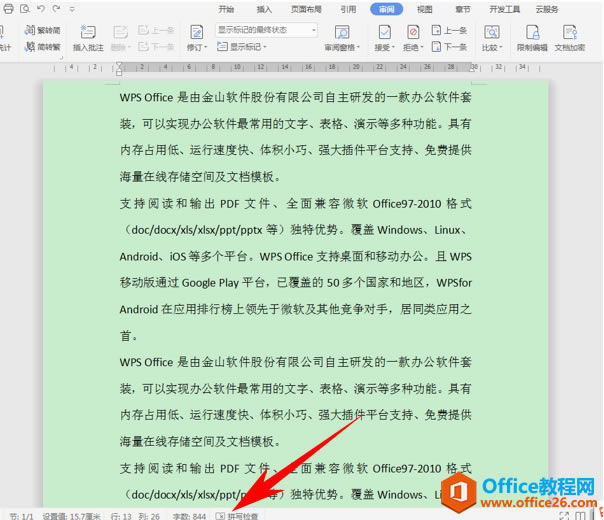The image size is (604, 520).
Task: Toggle 拼写检查 in status bar
Action: click(x=237, y=516)
